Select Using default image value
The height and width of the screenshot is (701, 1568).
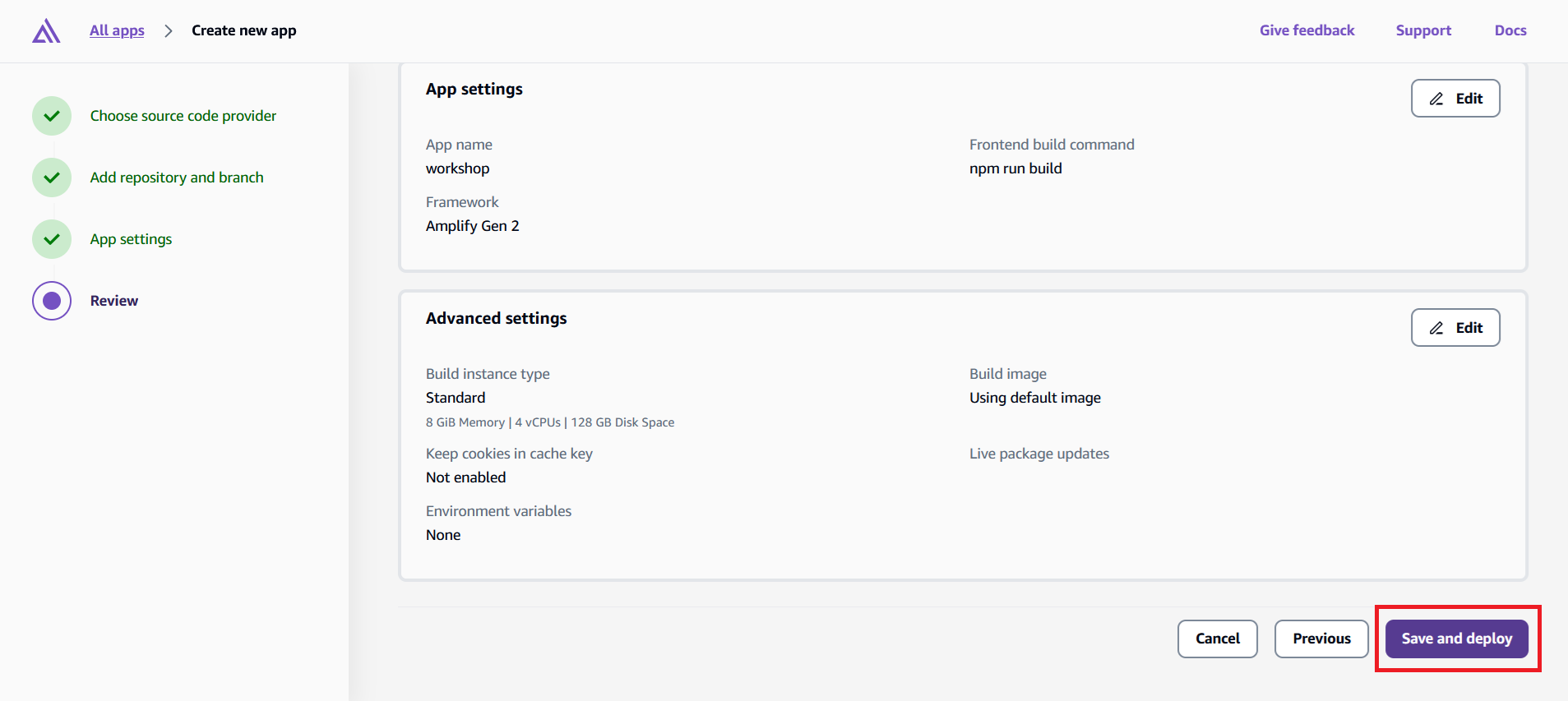click(x=1035, y=398)
